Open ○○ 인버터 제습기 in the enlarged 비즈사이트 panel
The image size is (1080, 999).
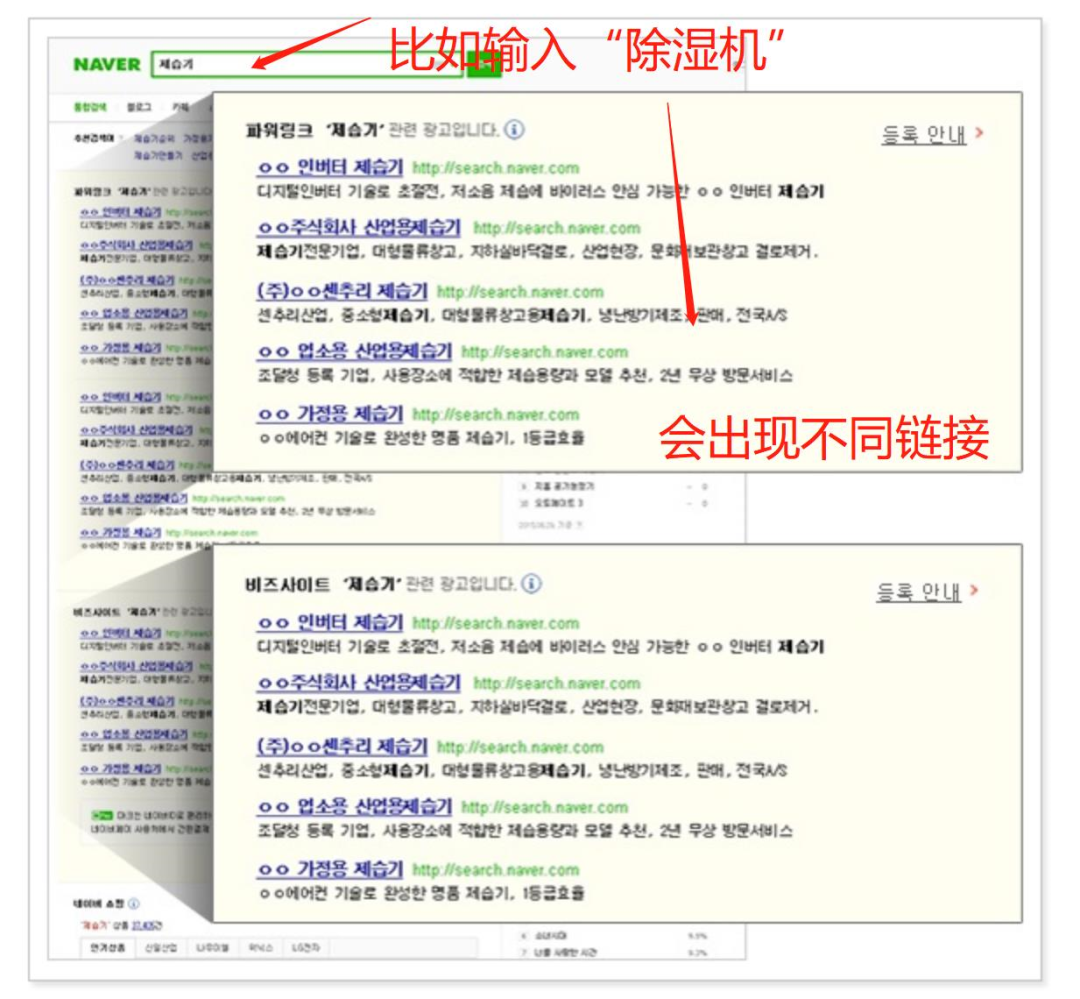pyautogui.click(x=330, y=623)
